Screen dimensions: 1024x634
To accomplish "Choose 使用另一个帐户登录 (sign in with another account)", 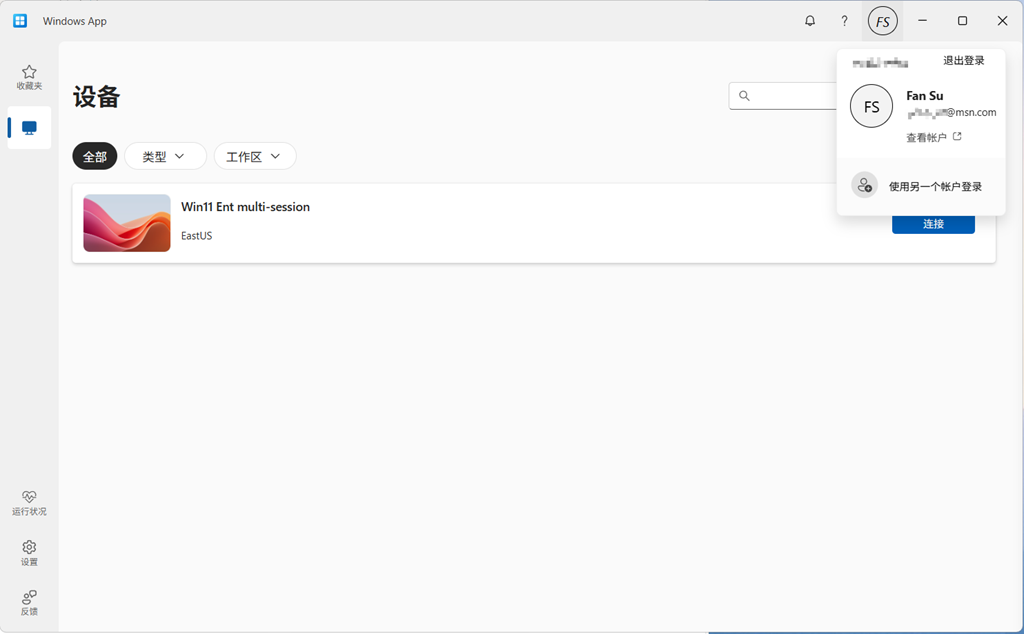I will 935,186.
